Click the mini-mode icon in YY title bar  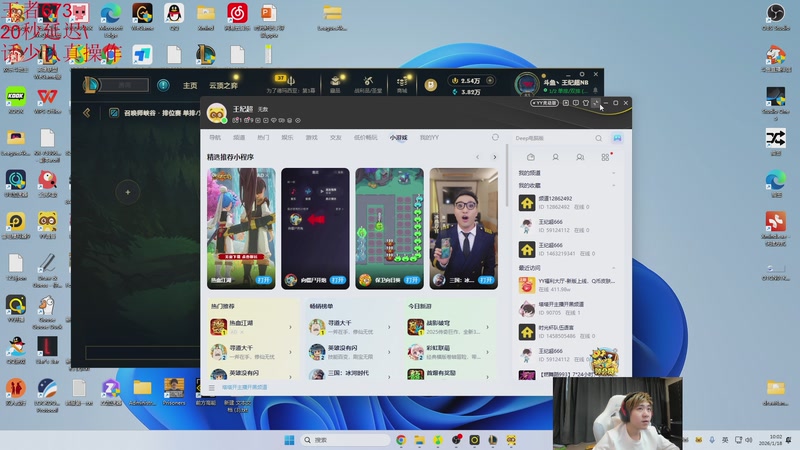coord(596,103)
